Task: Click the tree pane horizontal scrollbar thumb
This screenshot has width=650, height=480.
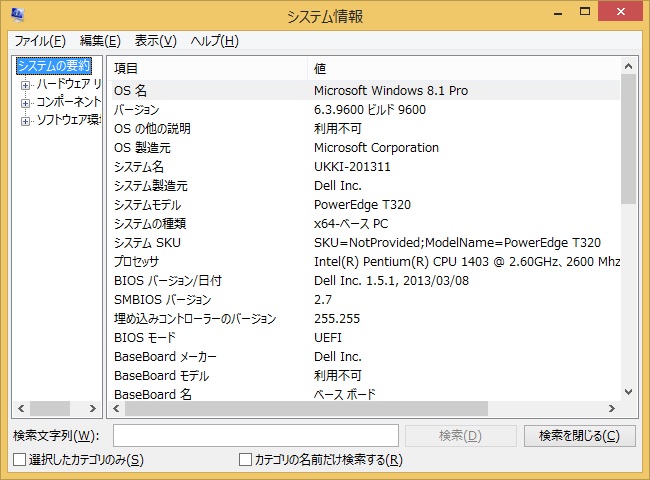Action: pos(50,409)
